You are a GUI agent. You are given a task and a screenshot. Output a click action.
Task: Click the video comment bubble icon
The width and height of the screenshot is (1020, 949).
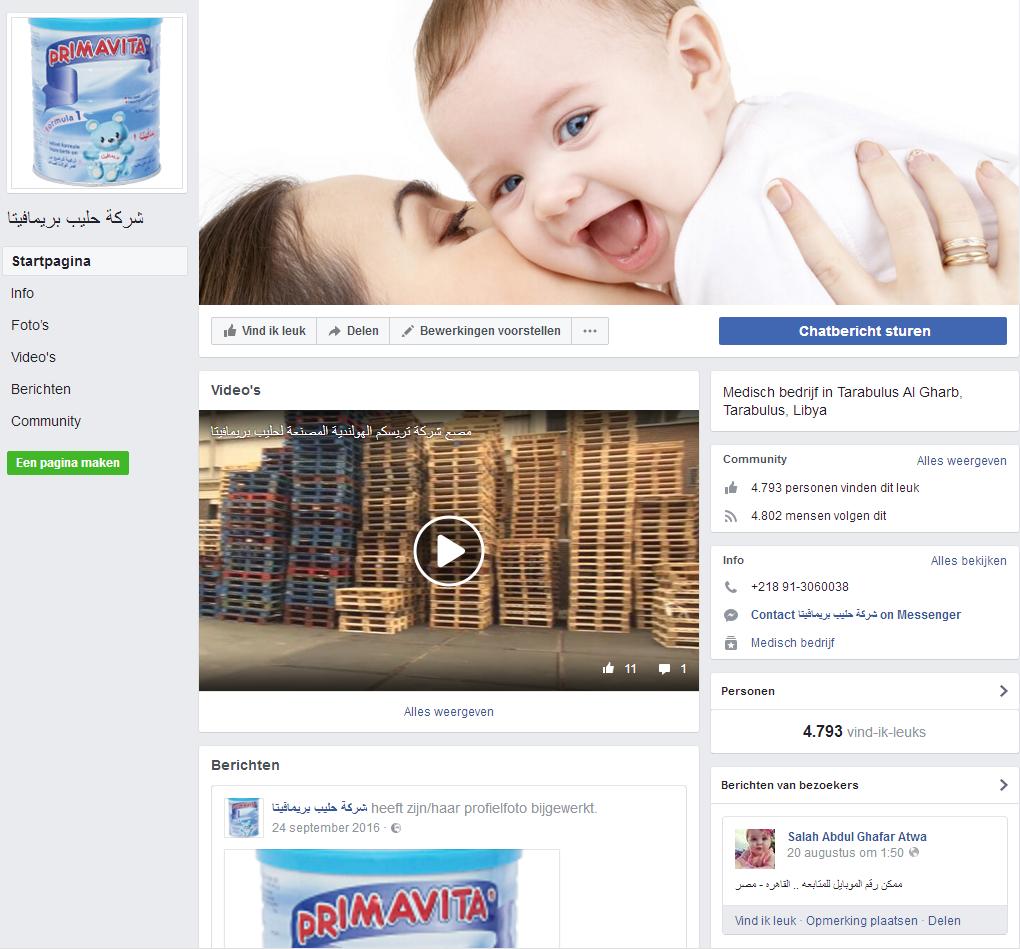pos(664,669)
